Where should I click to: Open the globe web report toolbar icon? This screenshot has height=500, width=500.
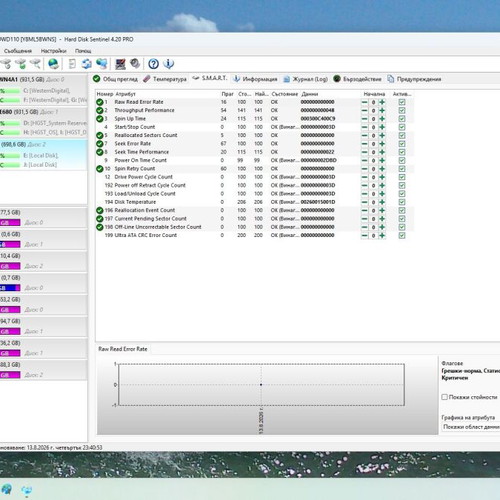click(53, 63)
